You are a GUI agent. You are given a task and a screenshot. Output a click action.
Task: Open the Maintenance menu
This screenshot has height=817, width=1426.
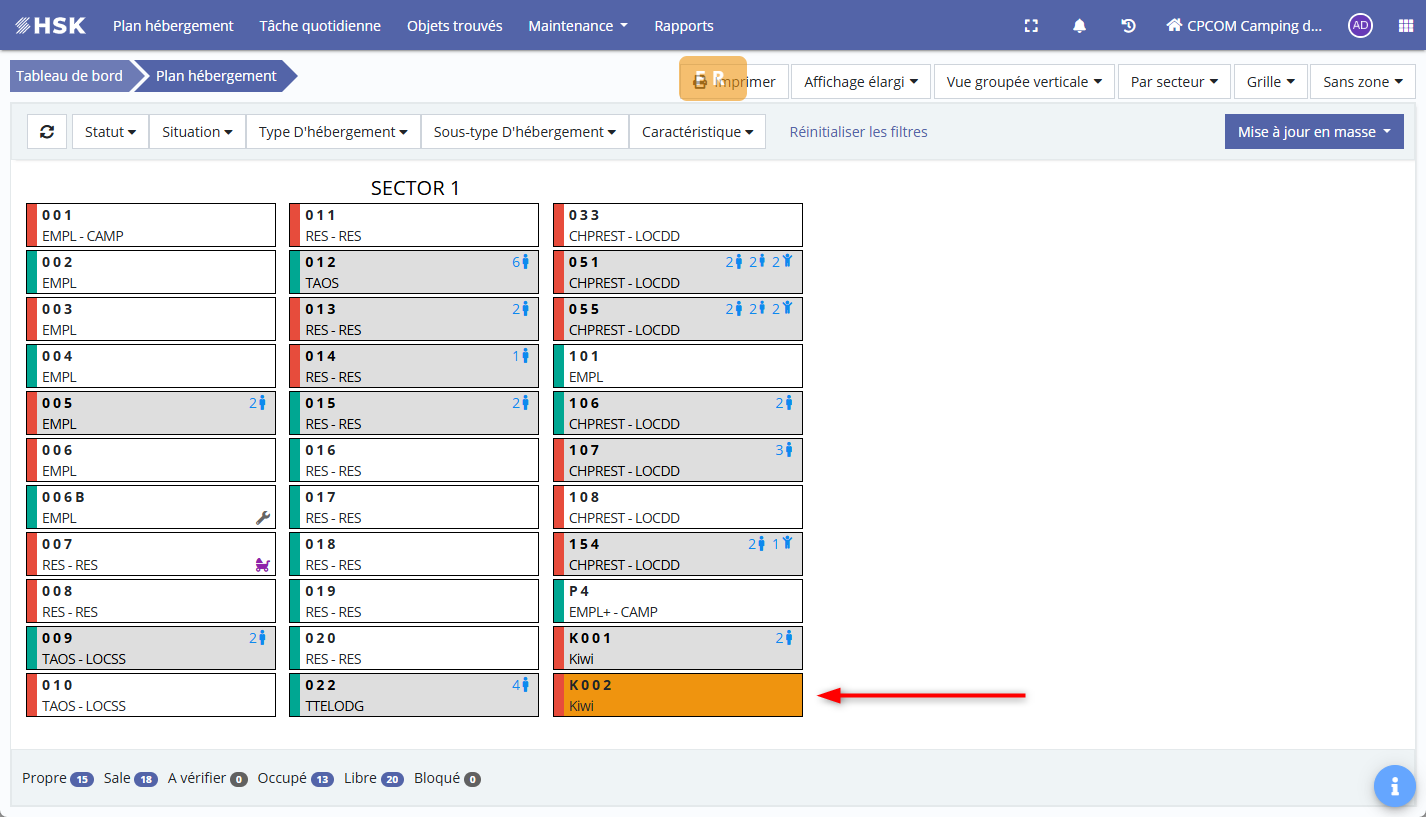pos(577,26)
